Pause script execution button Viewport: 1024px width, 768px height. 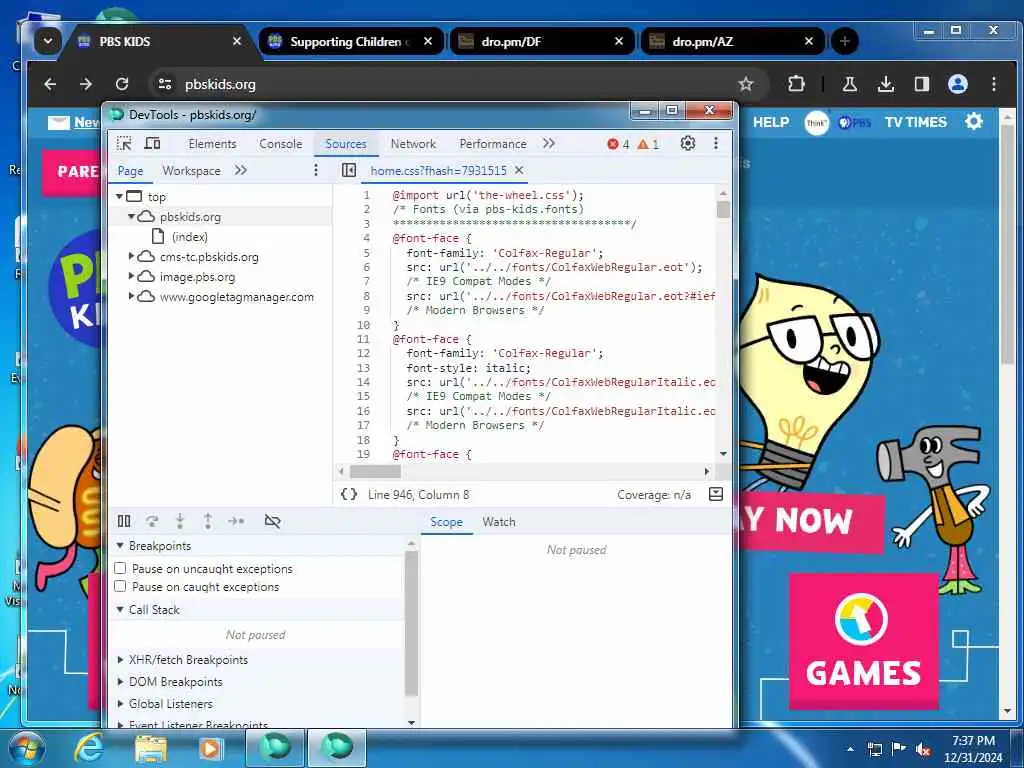[124, 520]
